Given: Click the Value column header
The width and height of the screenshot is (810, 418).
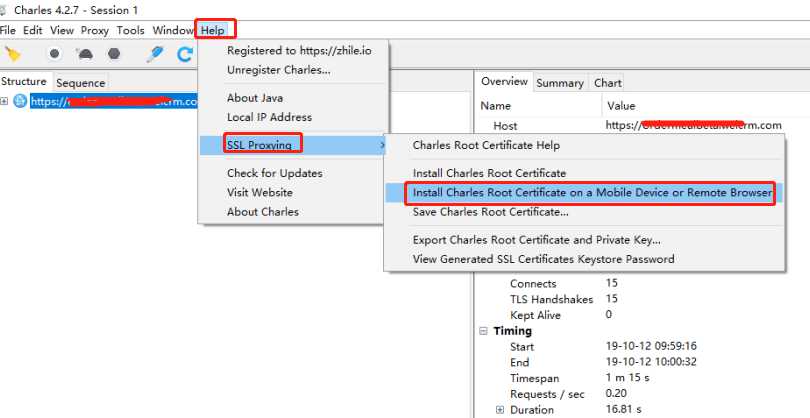Looking at the screenshot, I should [x=621, y=106].
